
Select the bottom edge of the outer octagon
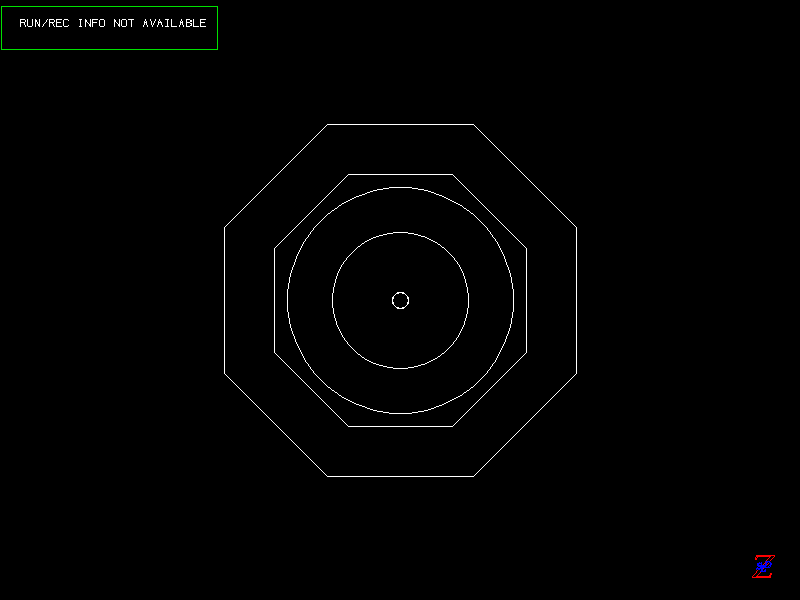tap(400, 476)
